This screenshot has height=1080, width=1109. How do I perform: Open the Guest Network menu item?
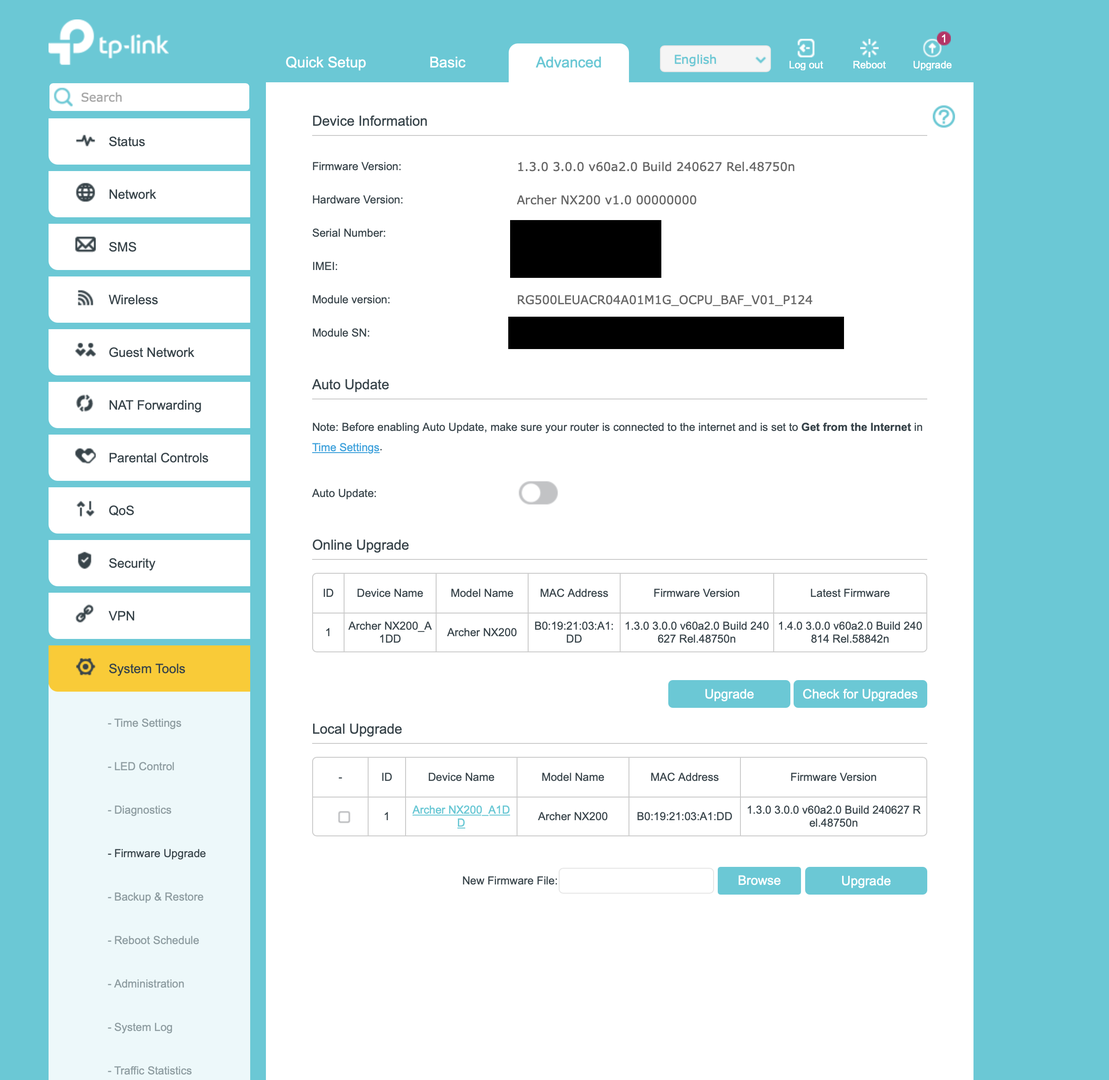point(149,352)
